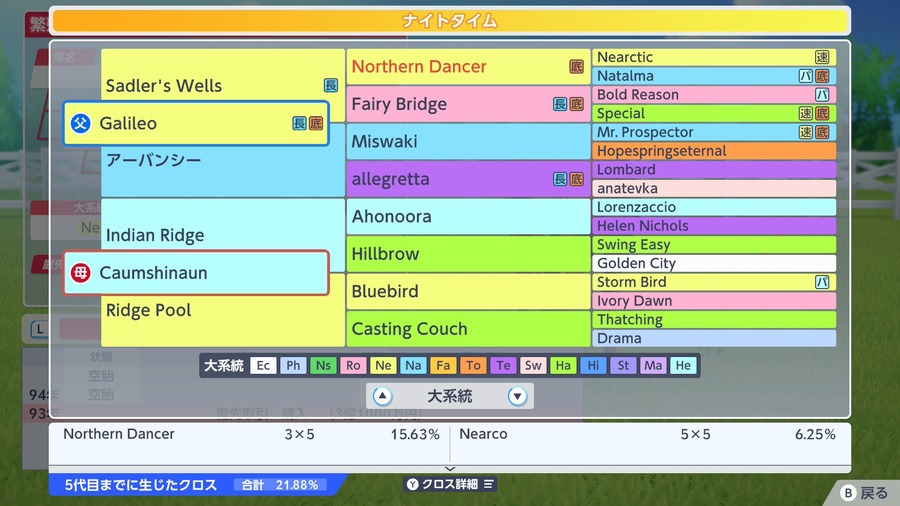This screenshot has width=900, height=506.
Task: Click the list icon next to クロス詳細
Action: (488, 484)
